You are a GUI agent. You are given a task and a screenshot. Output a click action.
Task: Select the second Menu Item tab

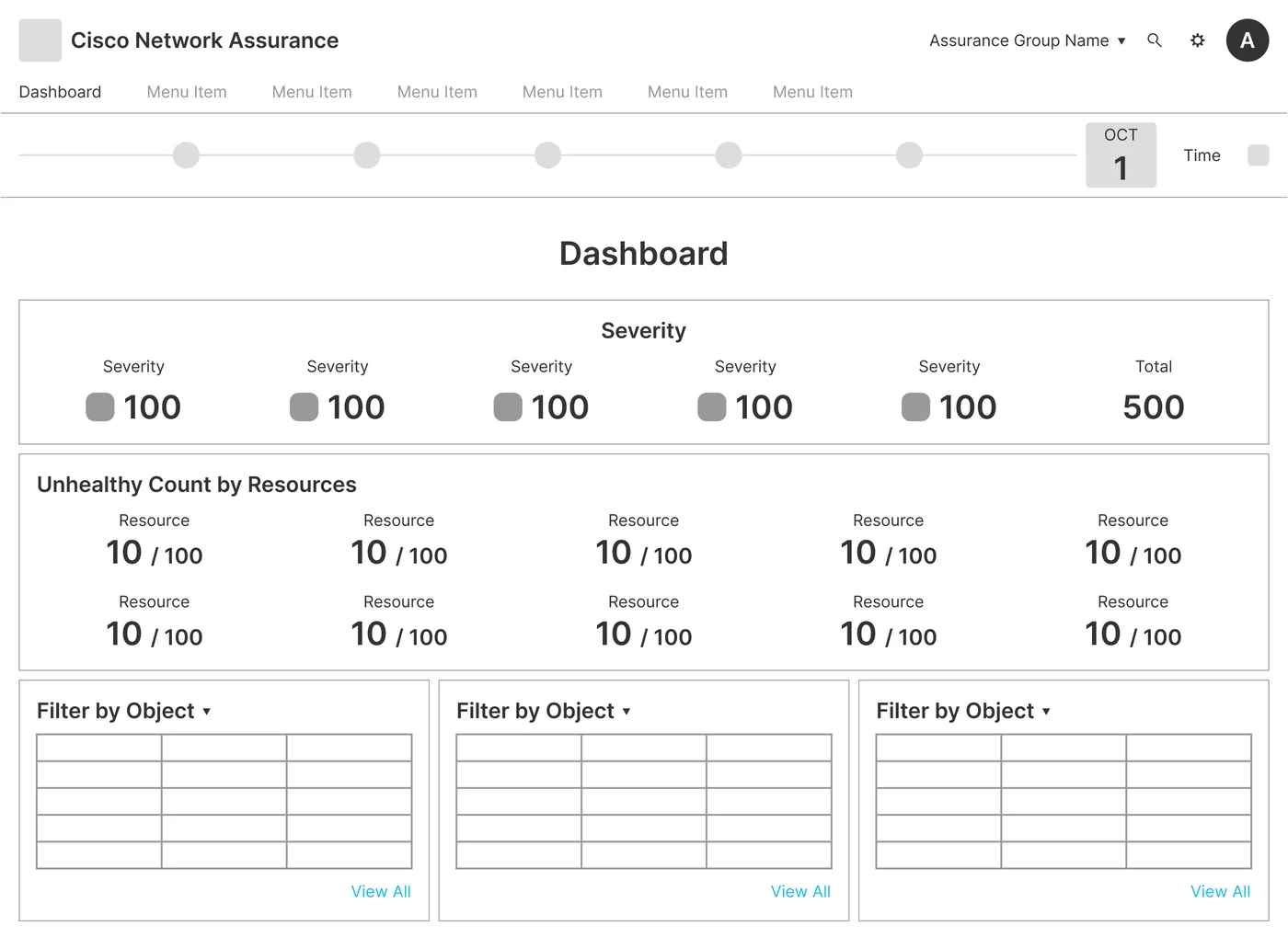point(312,92)
